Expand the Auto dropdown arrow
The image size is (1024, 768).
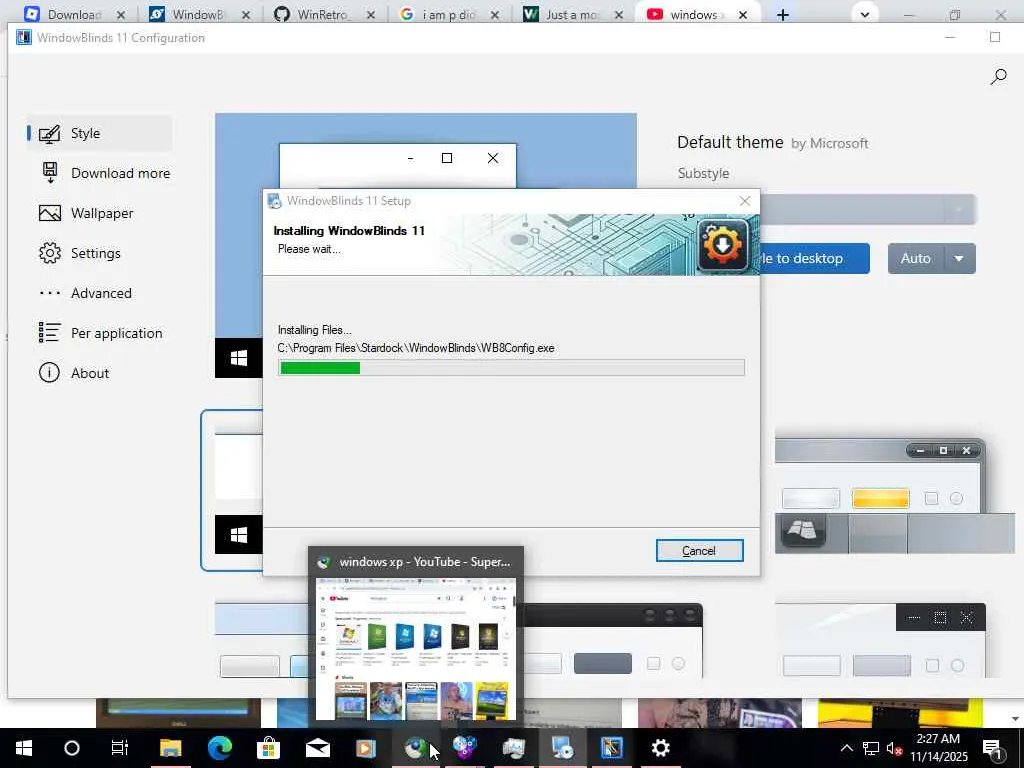[x=959, y=259]
